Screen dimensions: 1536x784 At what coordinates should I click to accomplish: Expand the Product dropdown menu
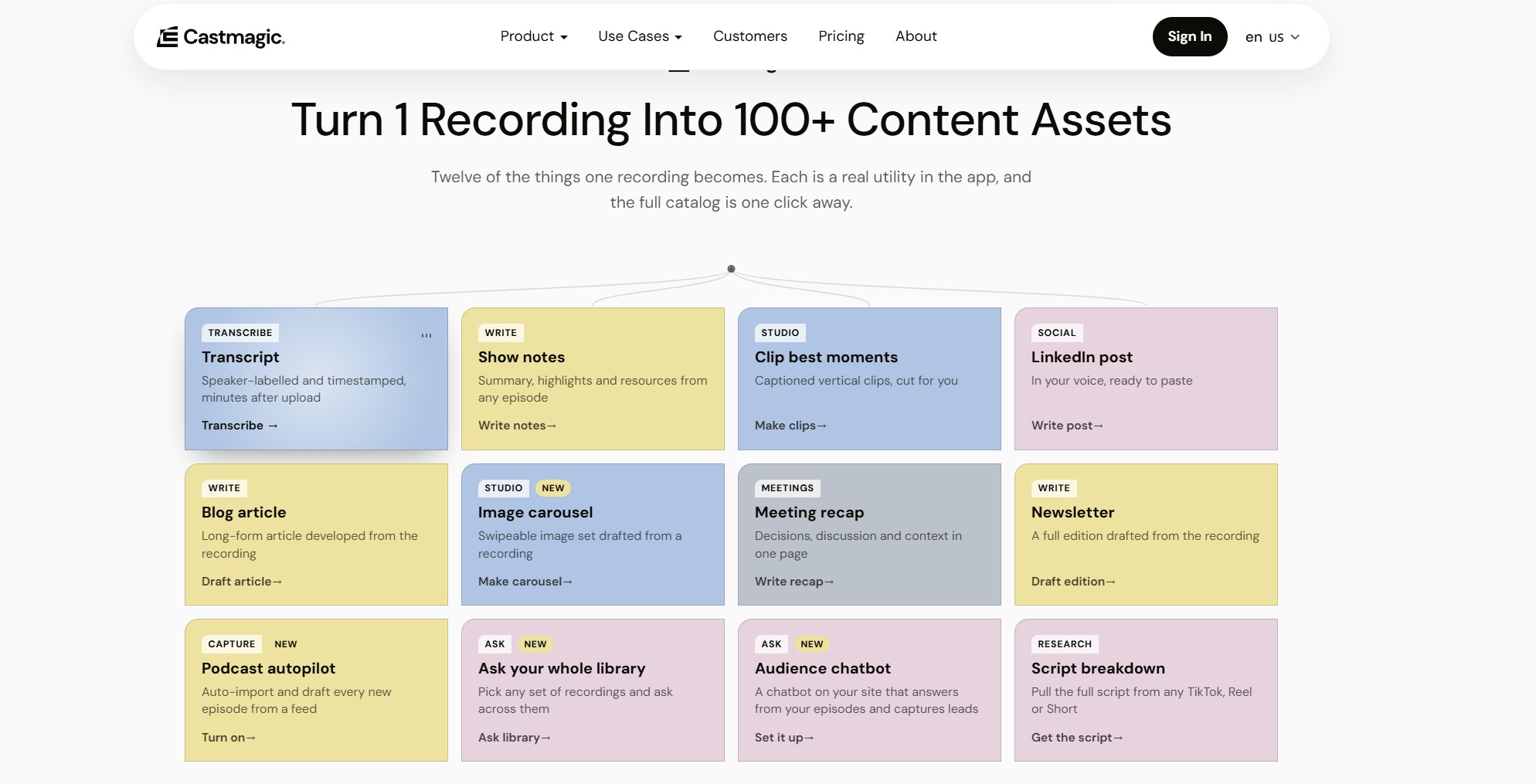point(534,36)
